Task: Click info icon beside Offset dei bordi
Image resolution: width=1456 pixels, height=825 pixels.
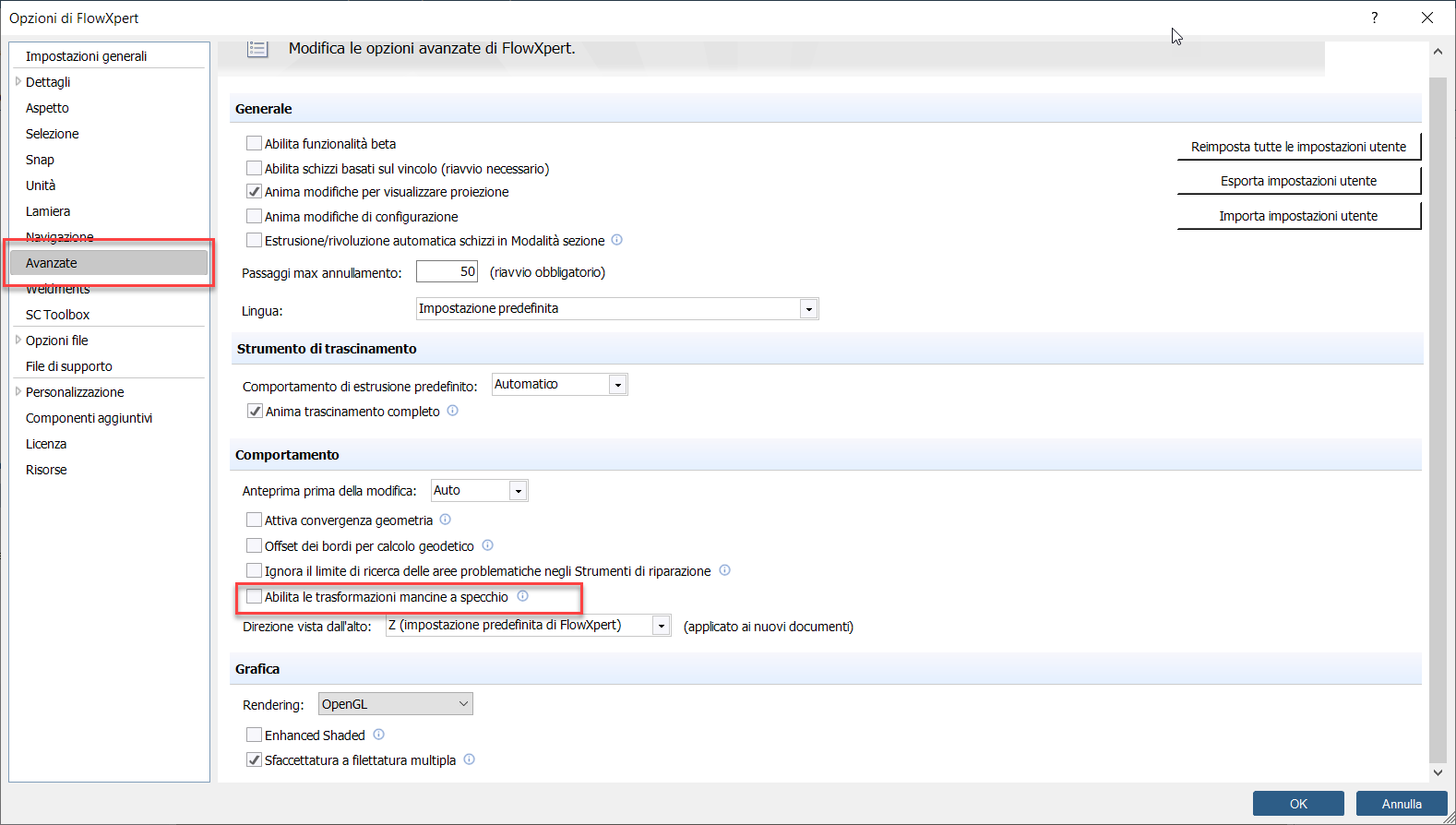Action: click(x=488, y=545)
